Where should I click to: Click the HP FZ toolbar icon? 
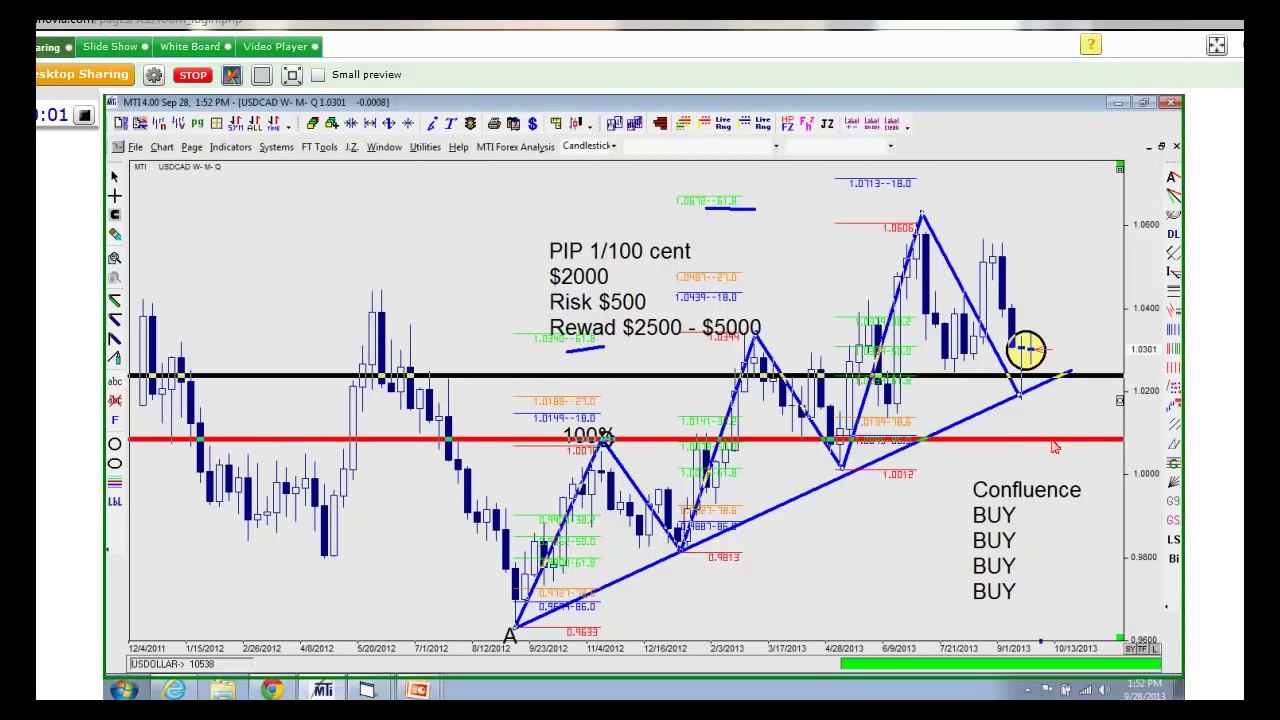tap(787, 123)
